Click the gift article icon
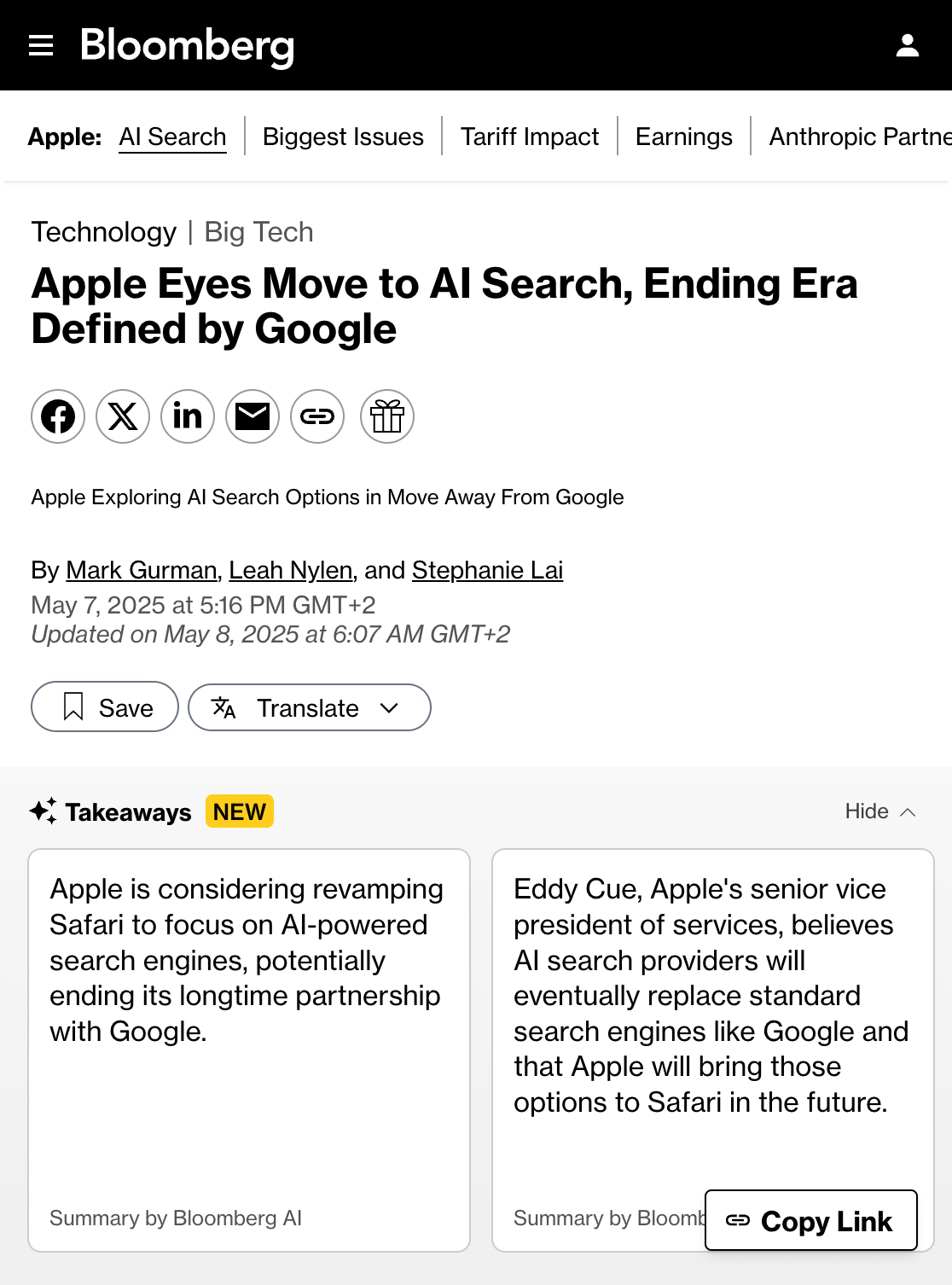952x1285 pixels. pyautogui.click(x=387, y=416)
